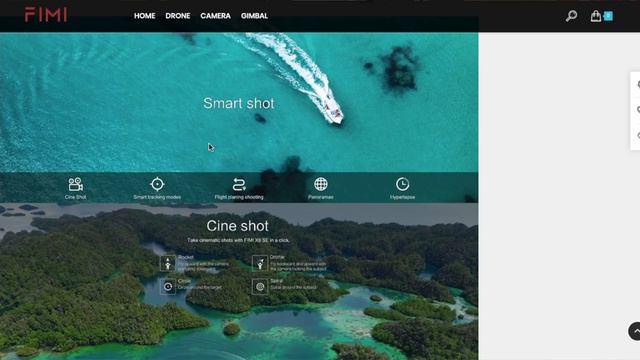
Task: Click the search magnifier icon
Action: [571, 16]
